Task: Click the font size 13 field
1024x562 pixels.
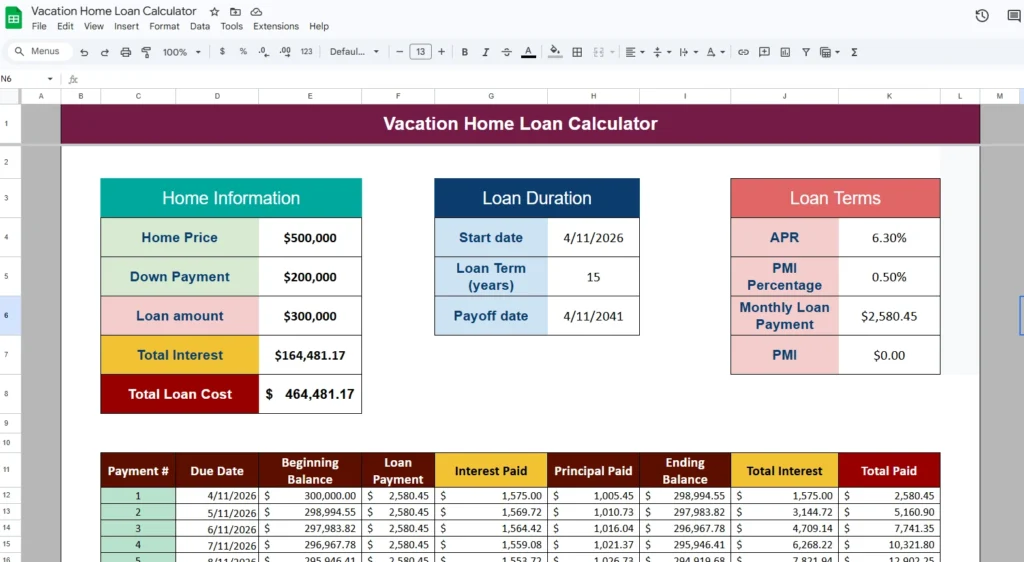Action: [421, 52]
